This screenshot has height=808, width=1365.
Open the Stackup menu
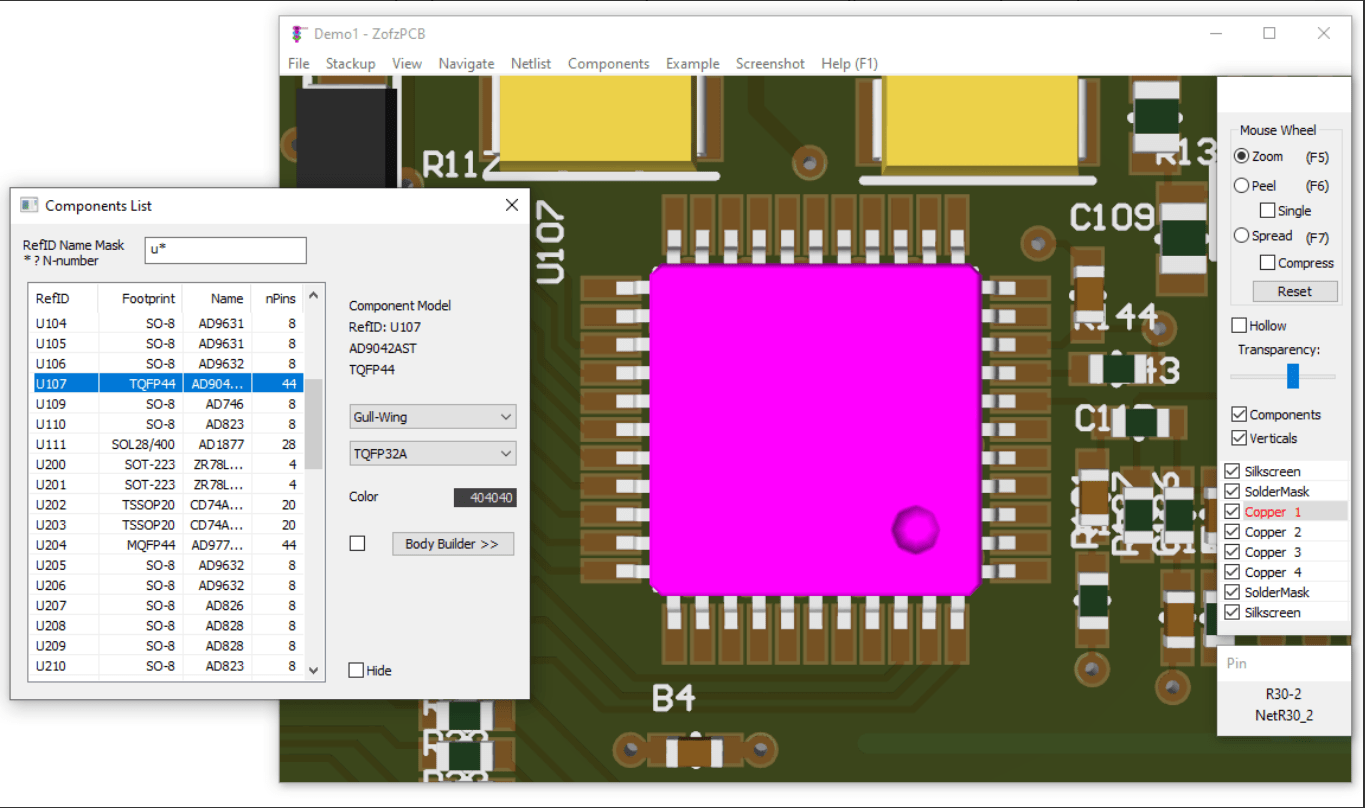350,63
